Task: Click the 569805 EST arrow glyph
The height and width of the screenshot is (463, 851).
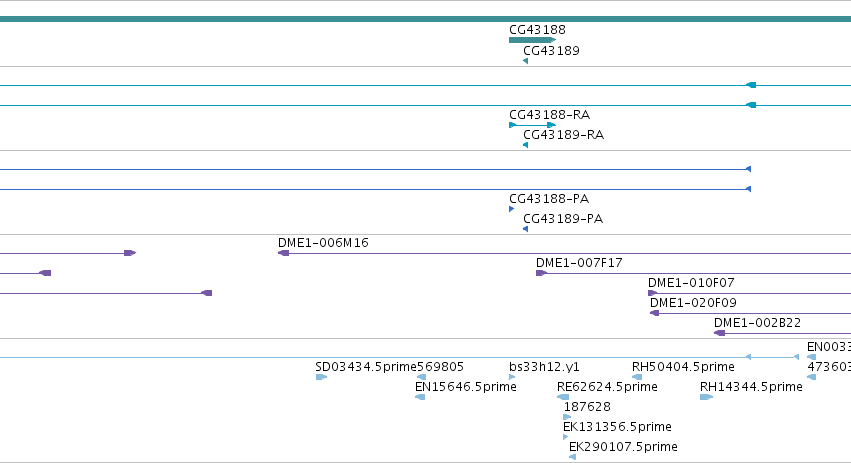Action: pos(421,377)
